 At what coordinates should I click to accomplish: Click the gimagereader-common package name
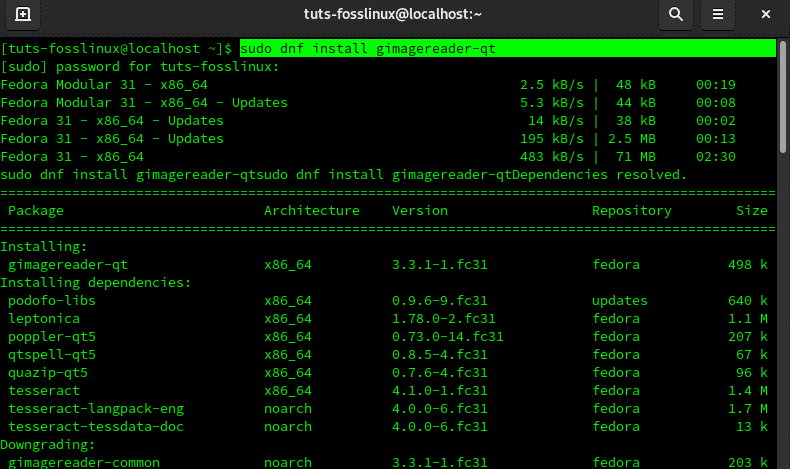click(84, 462)
